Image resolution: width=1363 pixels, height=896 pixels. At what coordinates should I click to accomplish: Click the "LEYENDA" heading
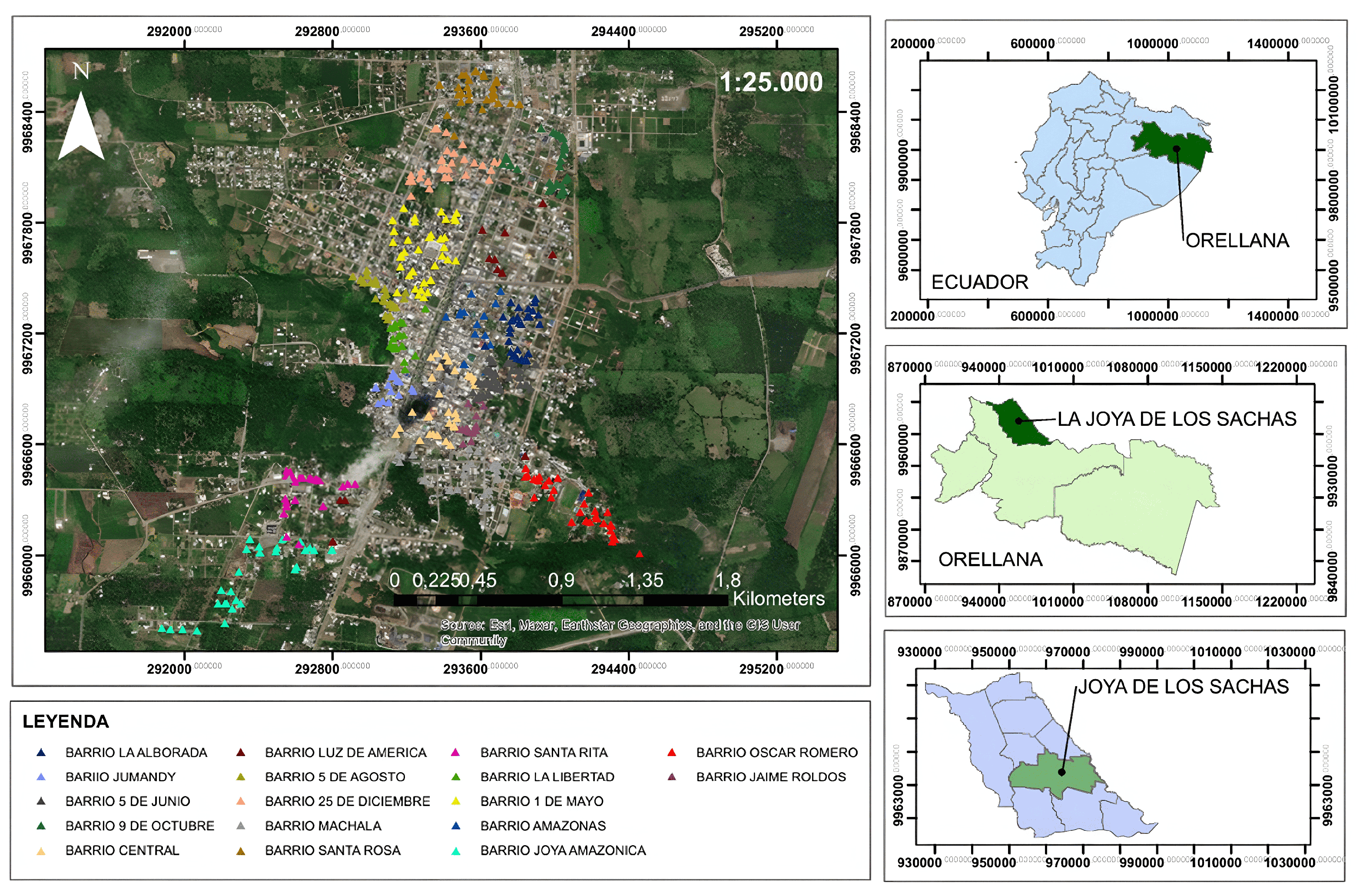(x=66, y=722)
